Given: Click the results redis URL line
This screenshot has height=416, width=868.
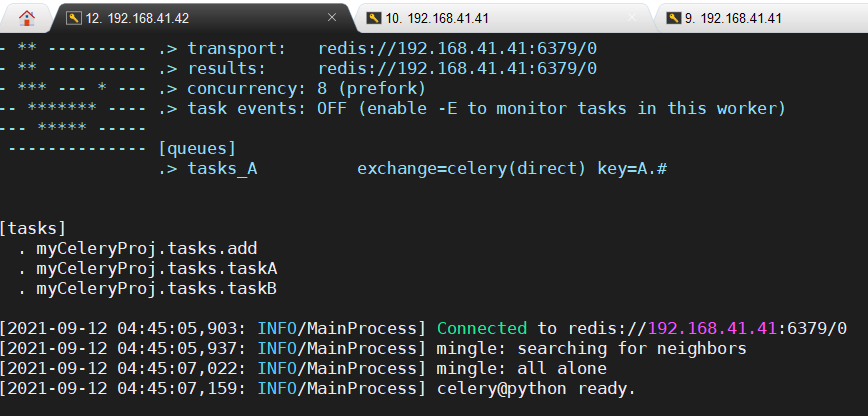Looking at the screenshot, I should 457,68.
